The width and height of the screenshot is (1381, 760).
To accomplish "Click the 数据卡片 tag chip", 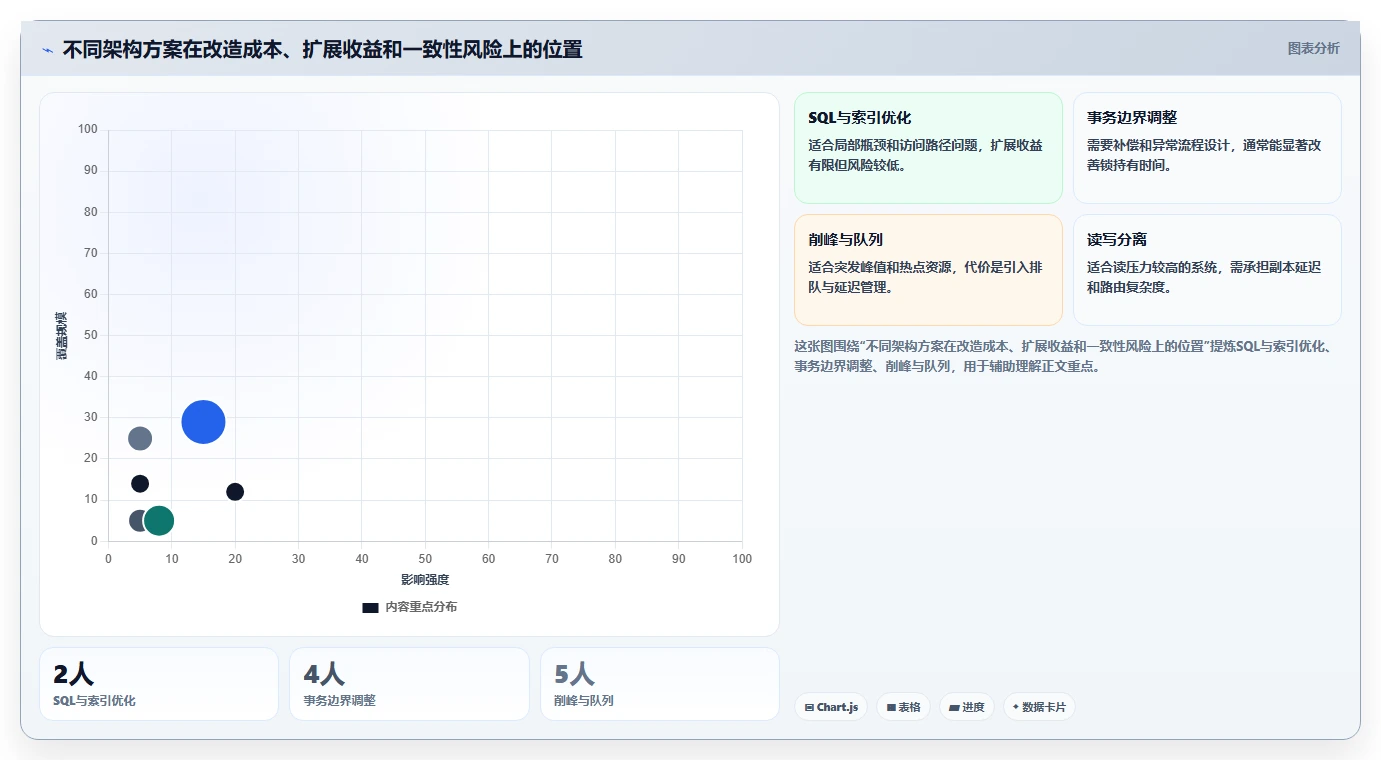I will tap(1039, 707).
